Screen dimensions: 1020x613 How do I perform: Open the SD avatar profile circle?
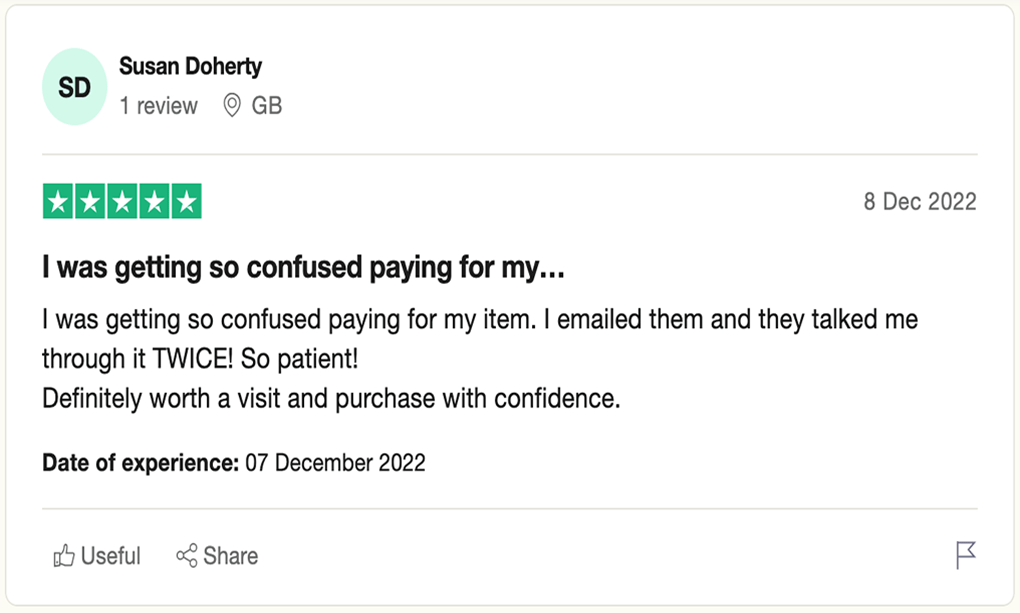point(74,87)
